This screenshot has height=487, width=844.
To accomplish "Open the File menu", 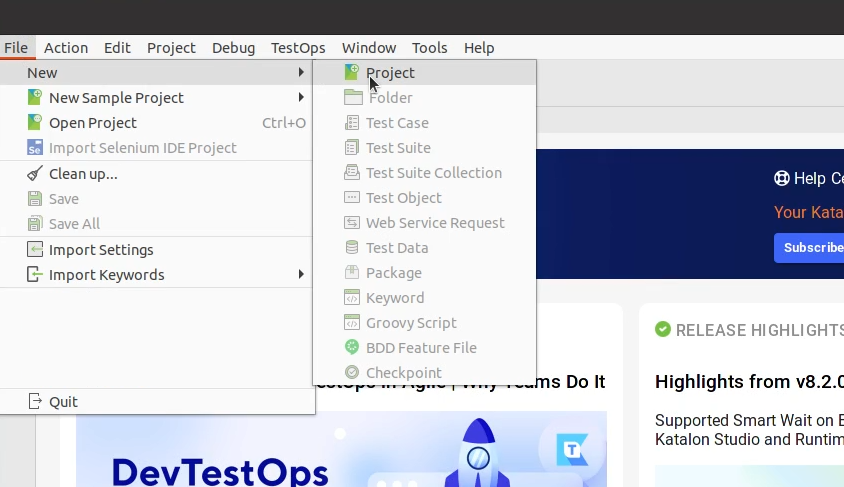I will [x=16, y=48].
